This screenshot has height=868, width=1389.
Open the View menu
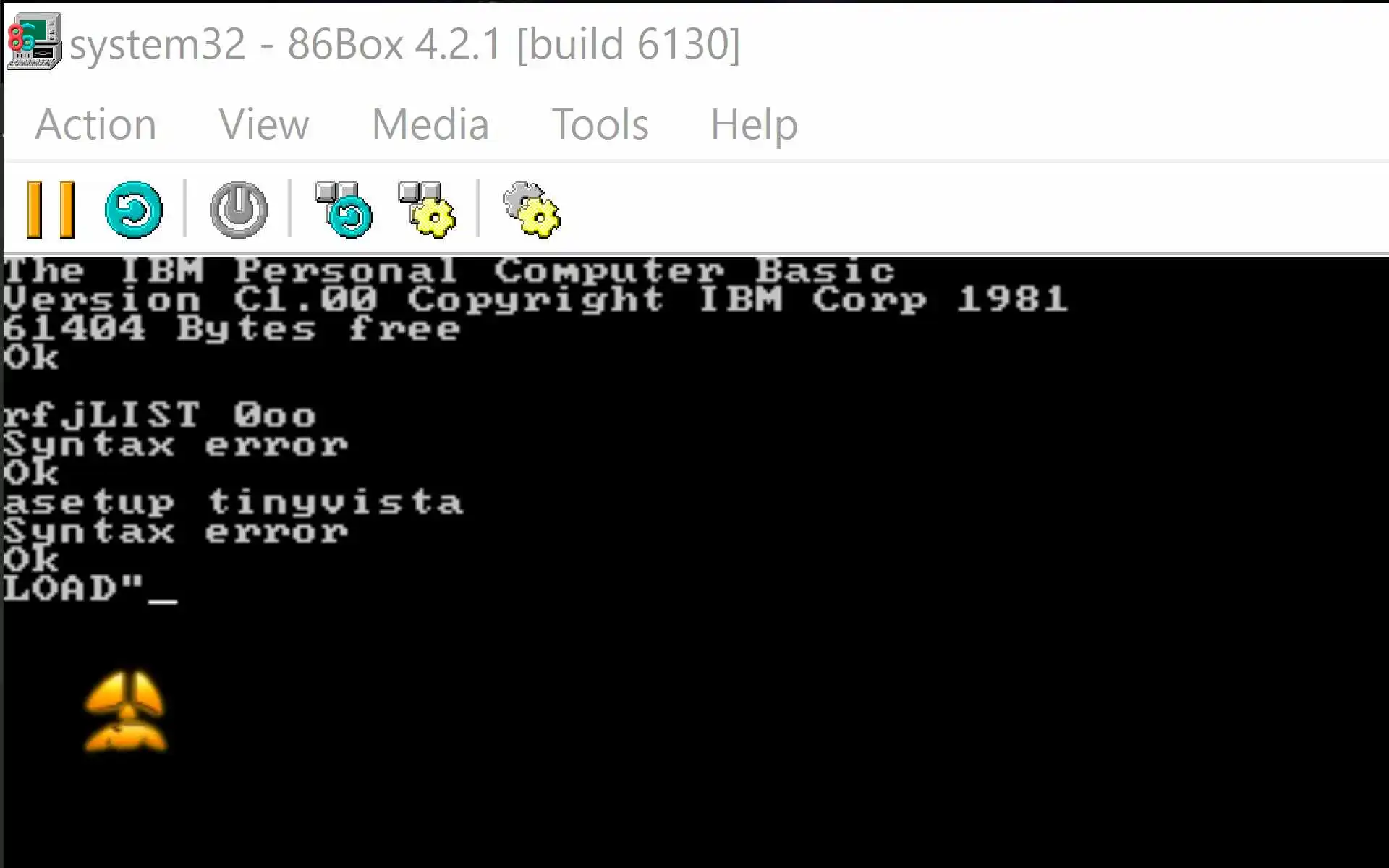[x=264, y=124]
